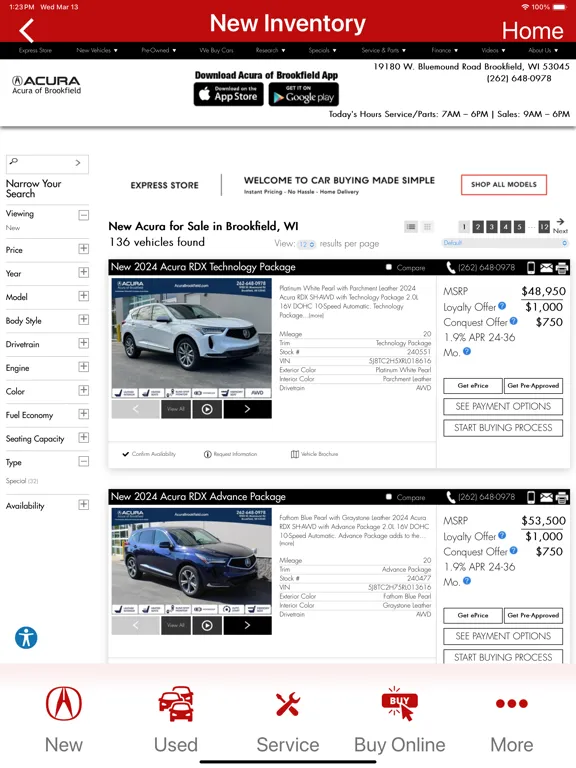Open the Pre-Owned menu
This screenshot has height=768, width=576.
(159, 50)
